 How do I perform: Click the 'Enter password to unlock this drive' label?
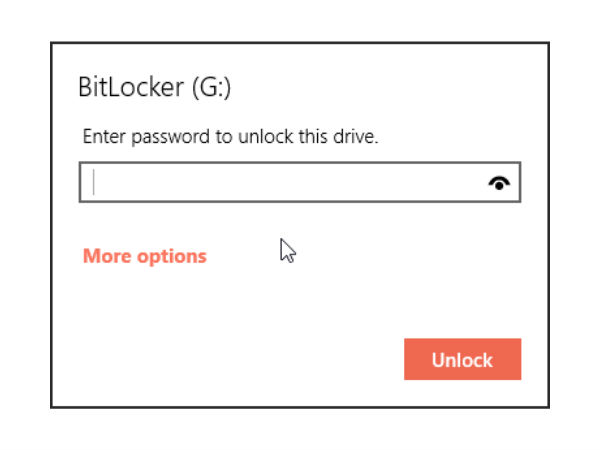tap(230, 137)
